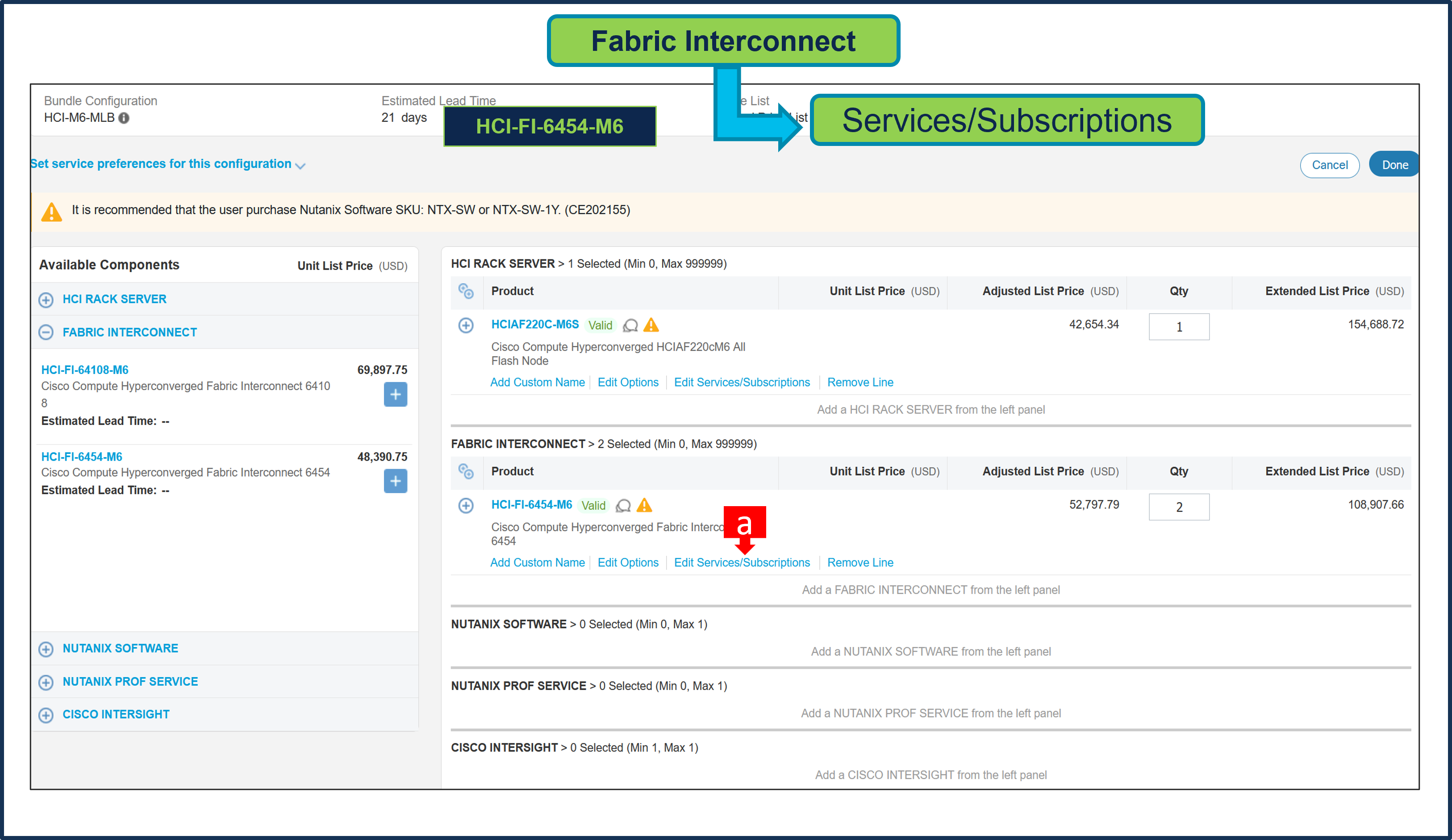Open selected HCI-FI-6454-M6 product link
This screenshot has width=1452, height=840.
[531, 505]
